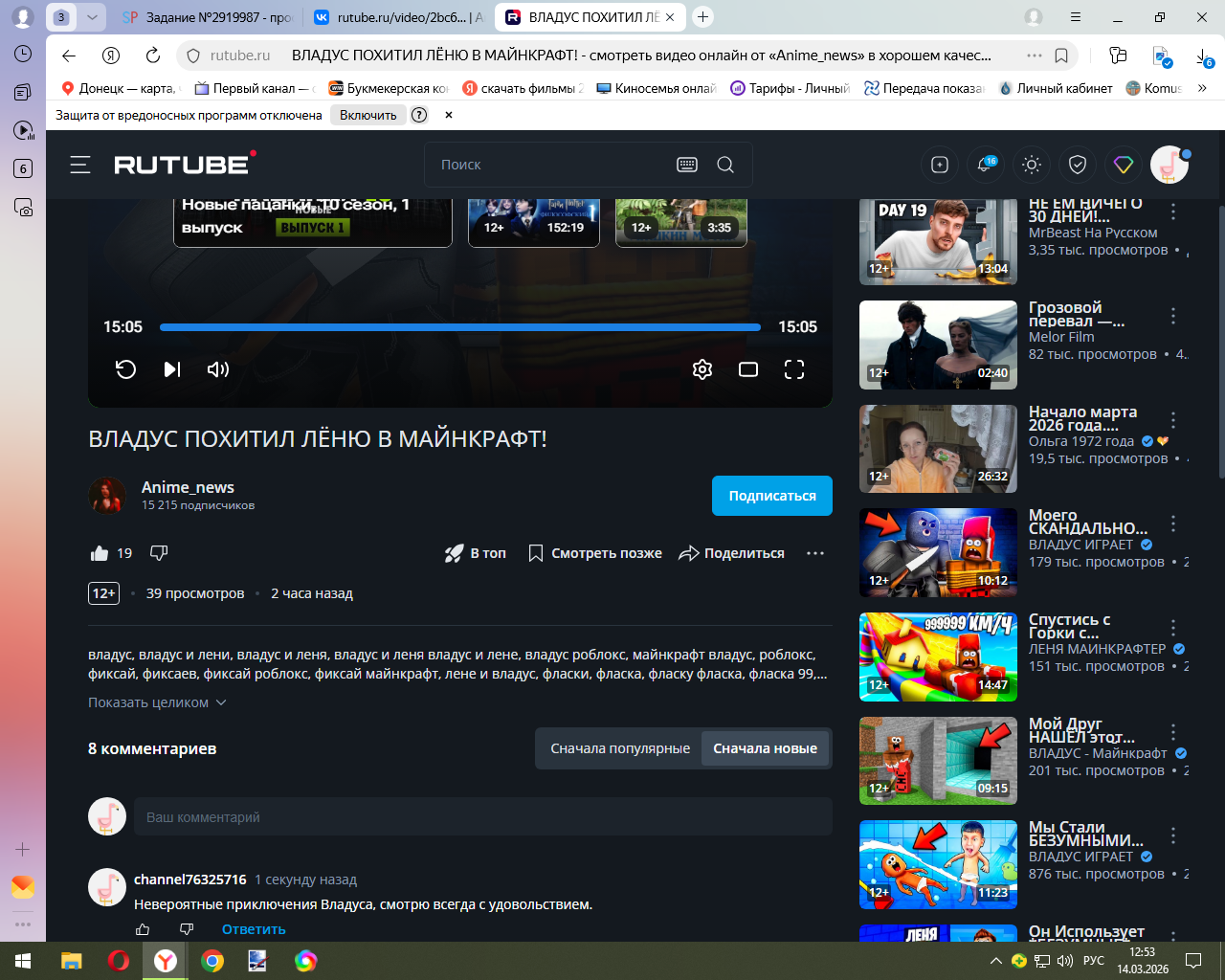1225x980 pixels.
Task: Open video player settings gear
Action: pos(702,369)
